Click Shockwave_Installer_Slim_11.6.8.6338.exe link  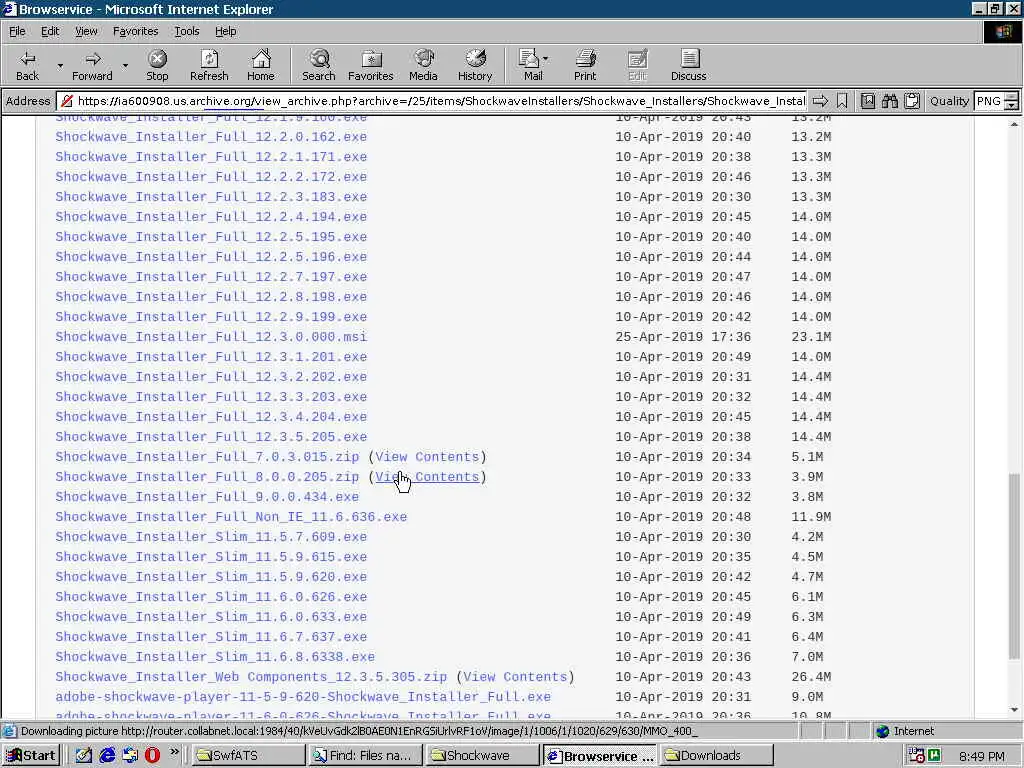(215, 656)
